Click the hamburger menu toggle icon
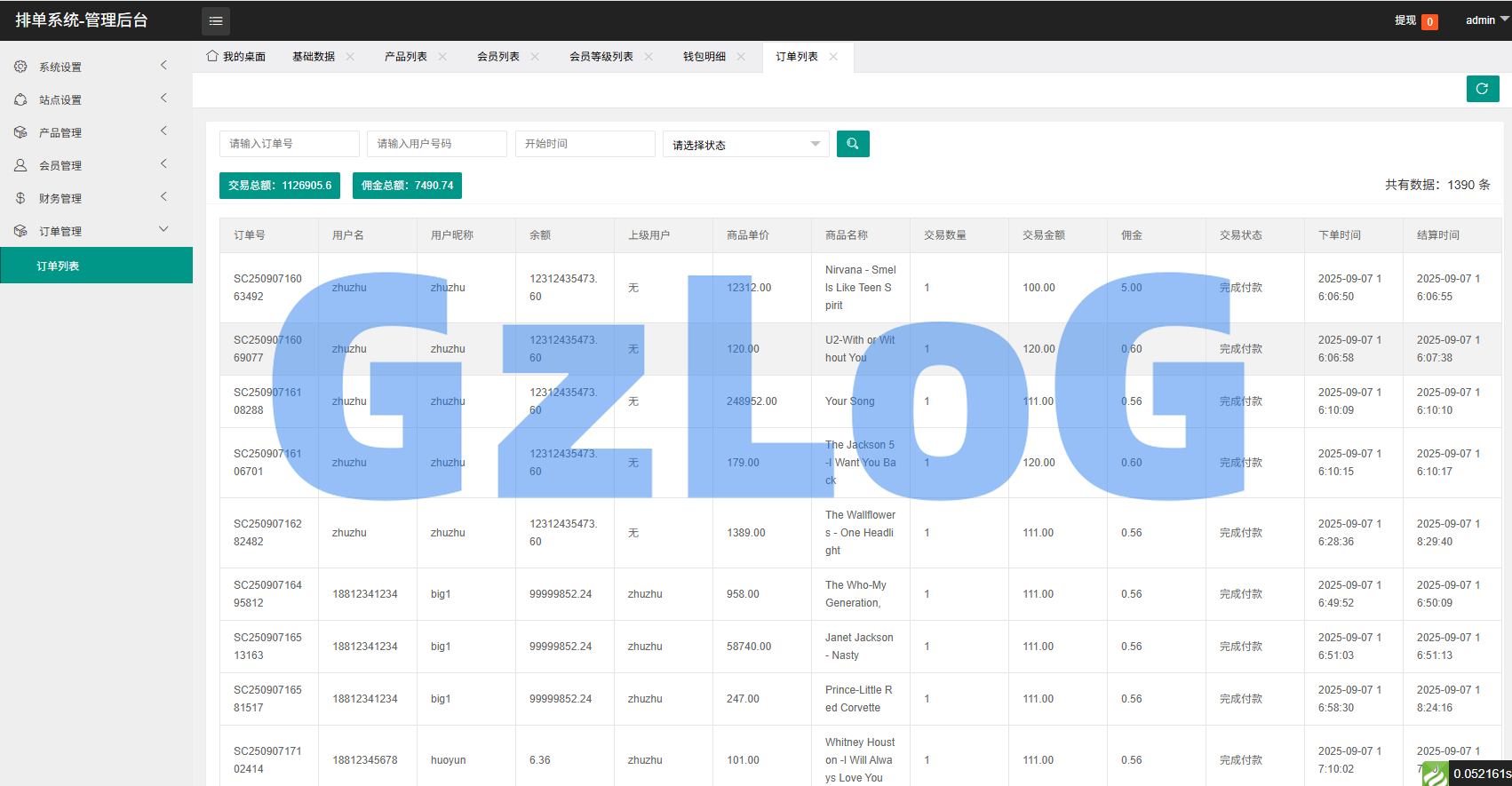 (216, 20)
